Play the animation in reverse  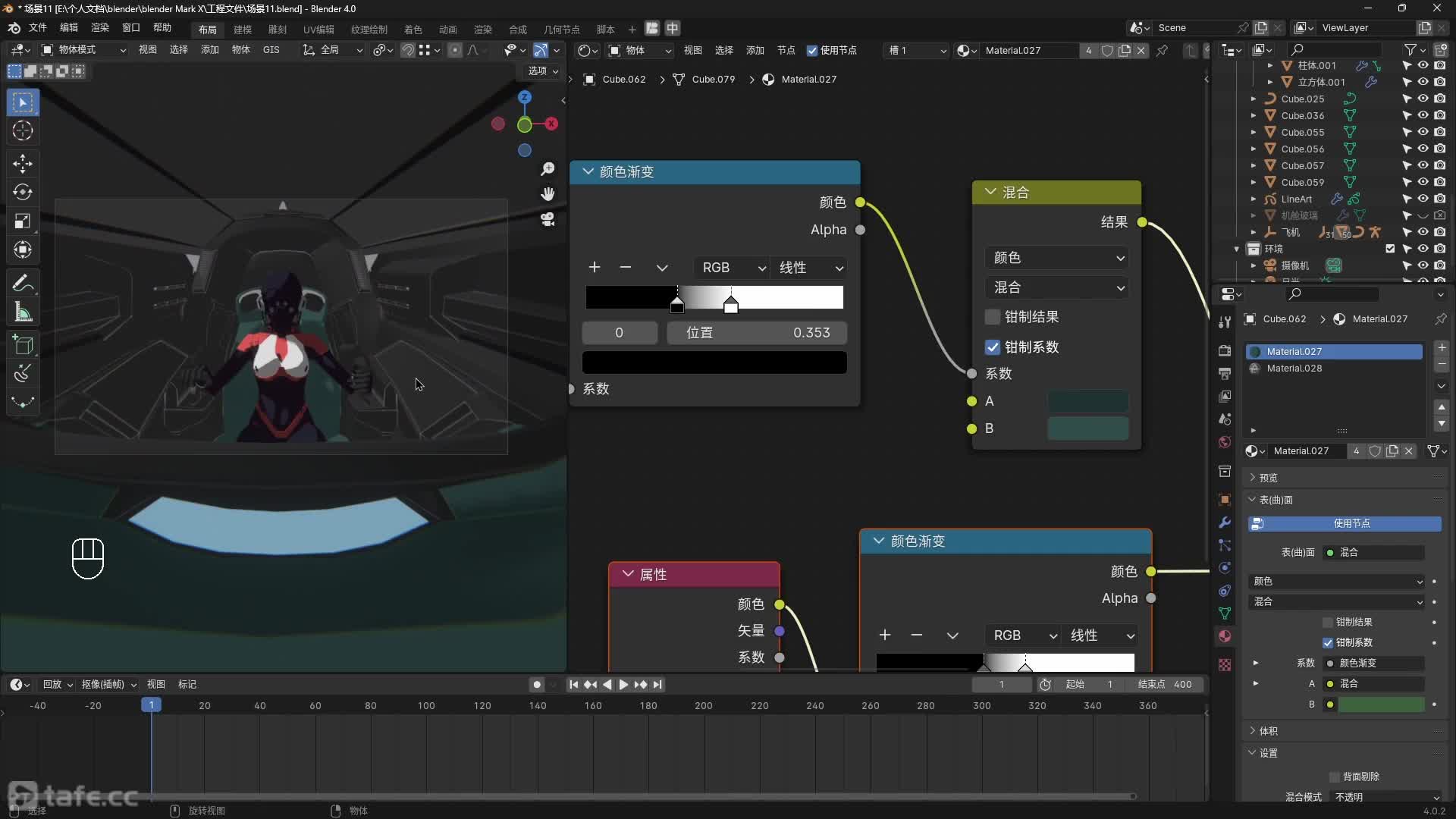[x=607, y=685]
